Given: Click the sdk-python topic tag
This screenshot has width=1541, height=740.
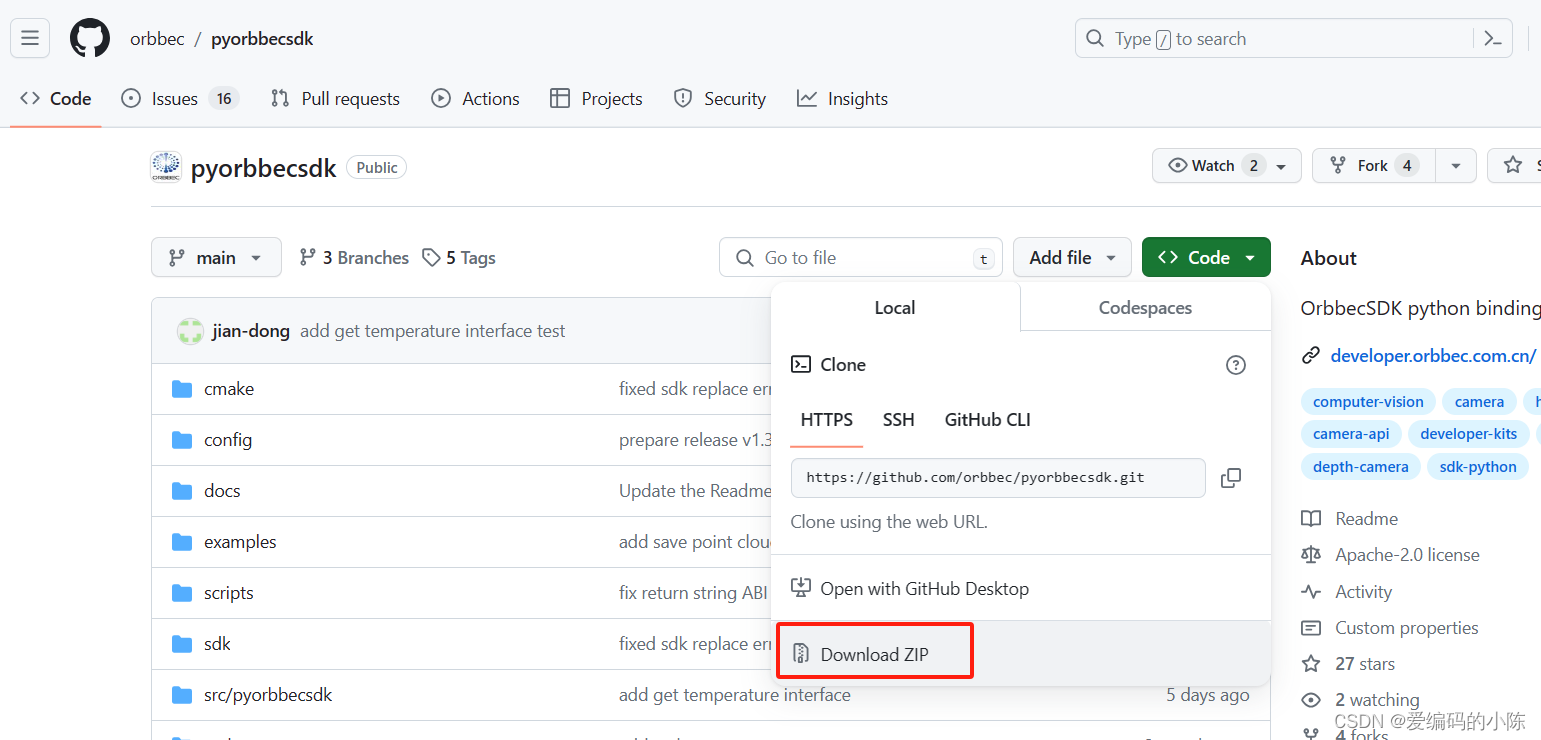Looking at the screenshot, I should (x=1478, y=467).
